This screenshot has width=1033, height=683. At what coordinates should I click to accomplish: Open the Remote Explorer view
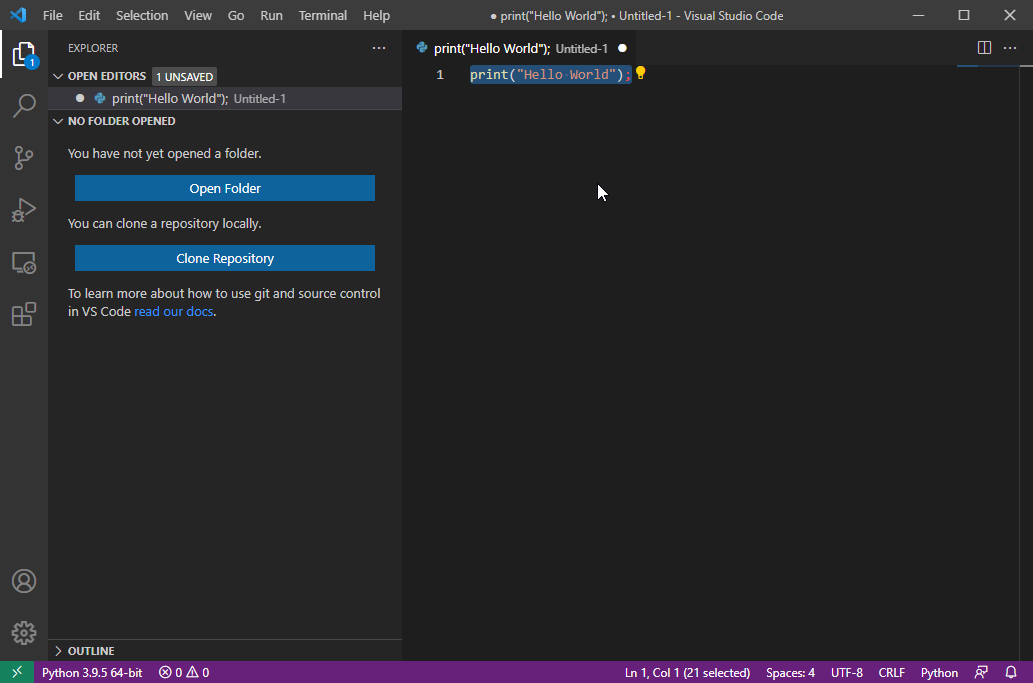[x=24, y=263]
